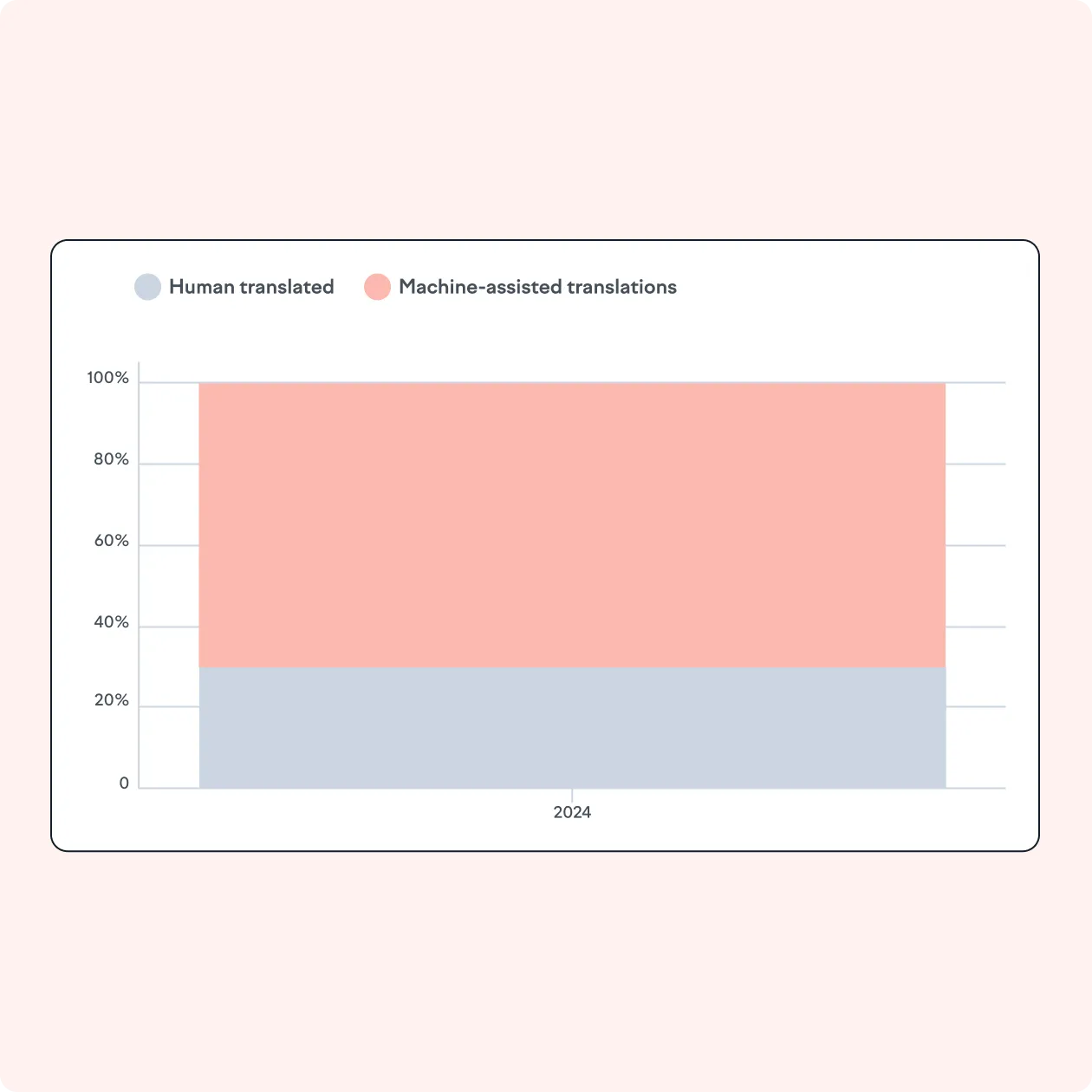Toggle the "Human translated" legend label

(x=251, y=287)
